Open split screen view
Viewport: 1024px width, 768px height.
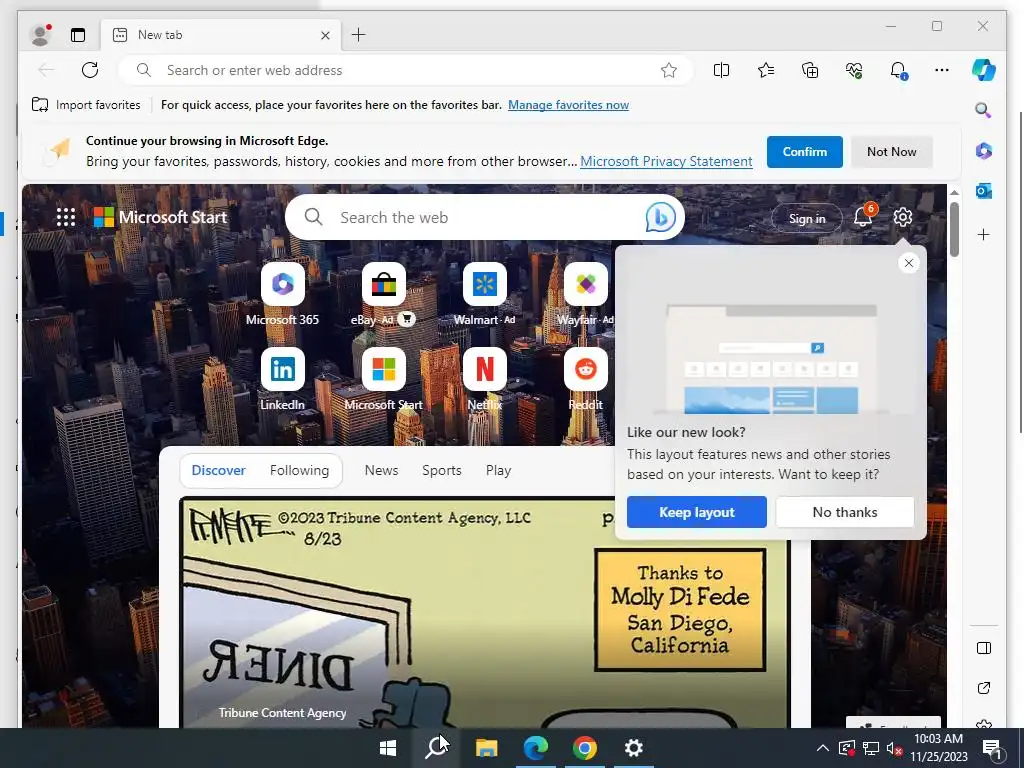pos(721,70)
